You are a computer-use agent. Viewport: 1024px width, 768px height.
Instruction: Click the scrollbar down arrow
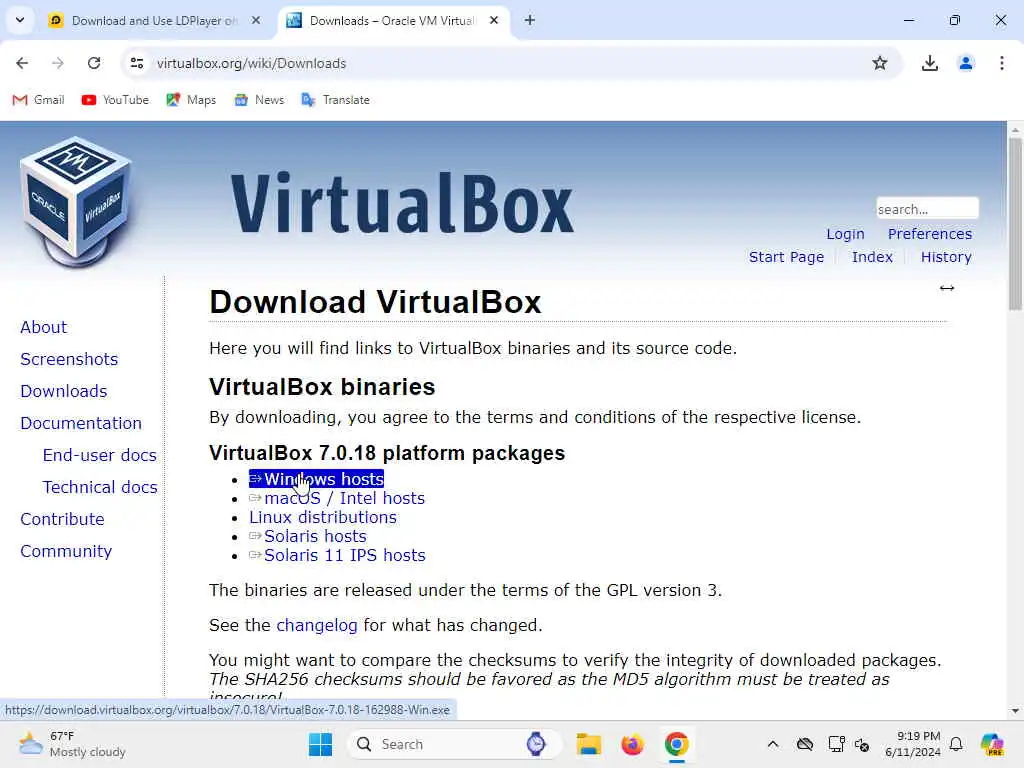click(1015, 711)
